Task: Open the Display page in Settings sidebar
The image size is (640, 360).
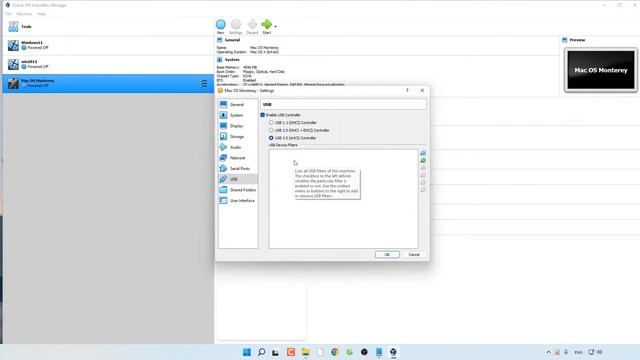Action: (x=237, y=126)
